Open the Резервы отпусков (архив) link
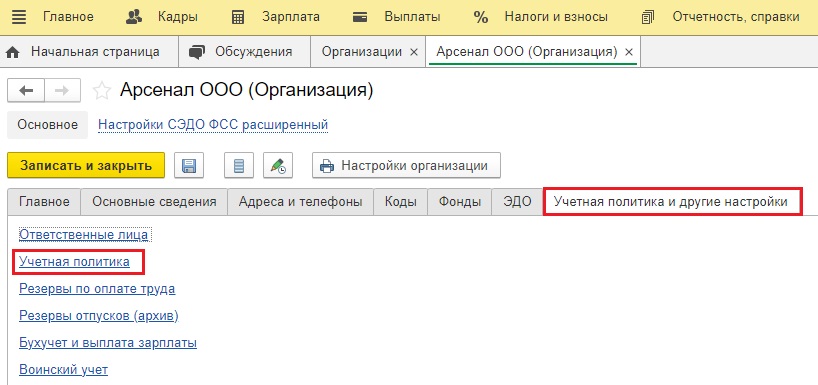 coord(99,316)
